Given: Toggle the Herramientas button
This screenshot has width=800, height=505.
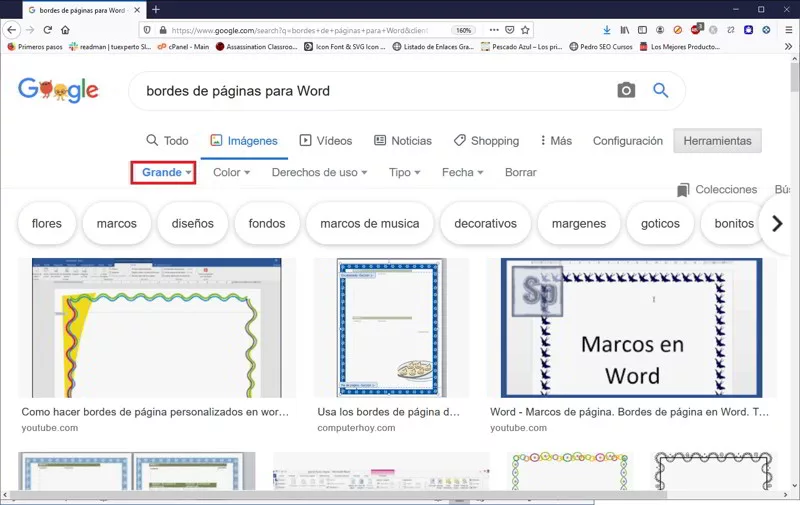Looking at the screenshot, I should coord(717,141).
